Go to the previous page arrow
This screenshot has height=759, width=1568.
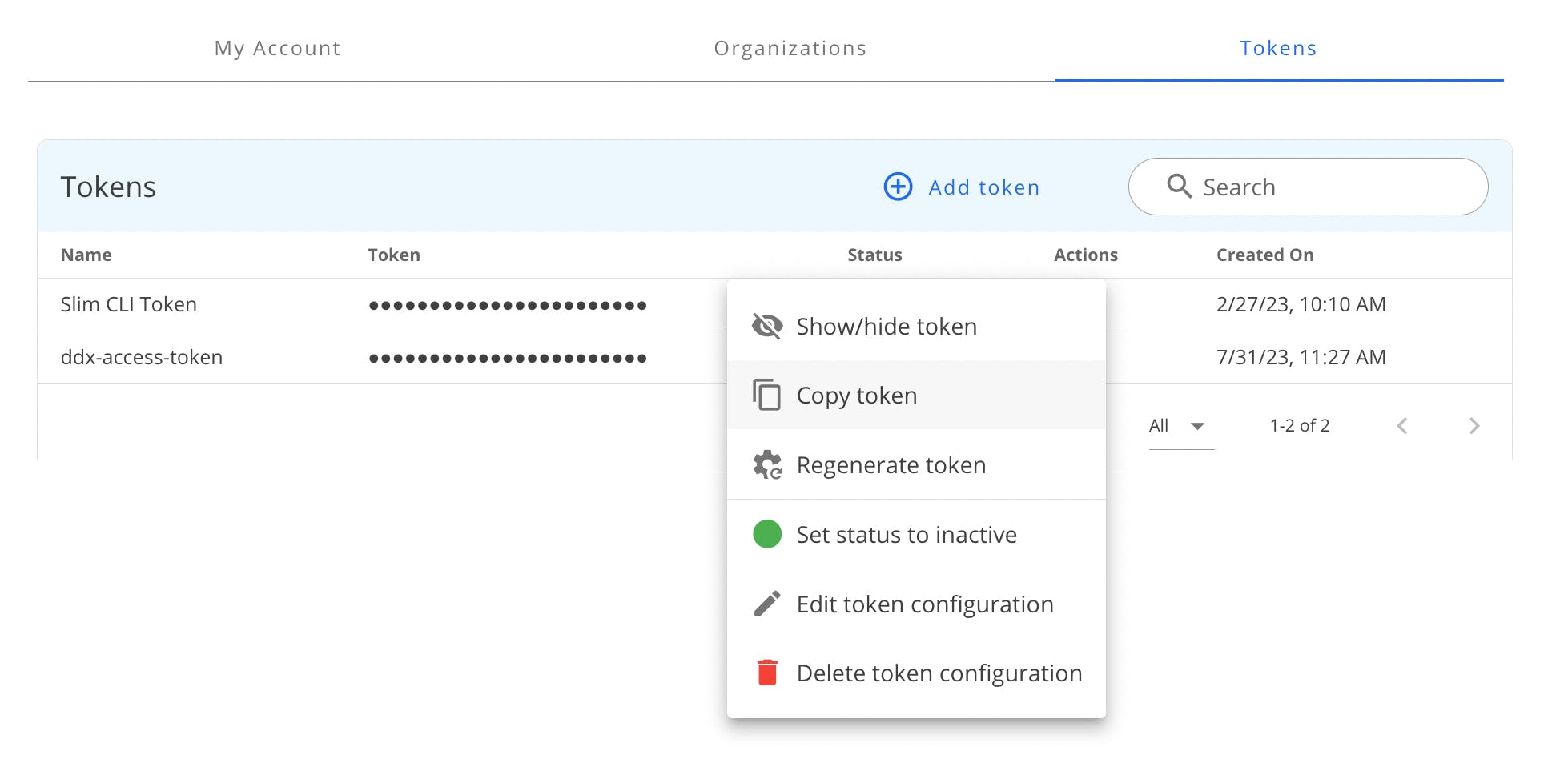pyautogui.click(x=1401, y=426)
